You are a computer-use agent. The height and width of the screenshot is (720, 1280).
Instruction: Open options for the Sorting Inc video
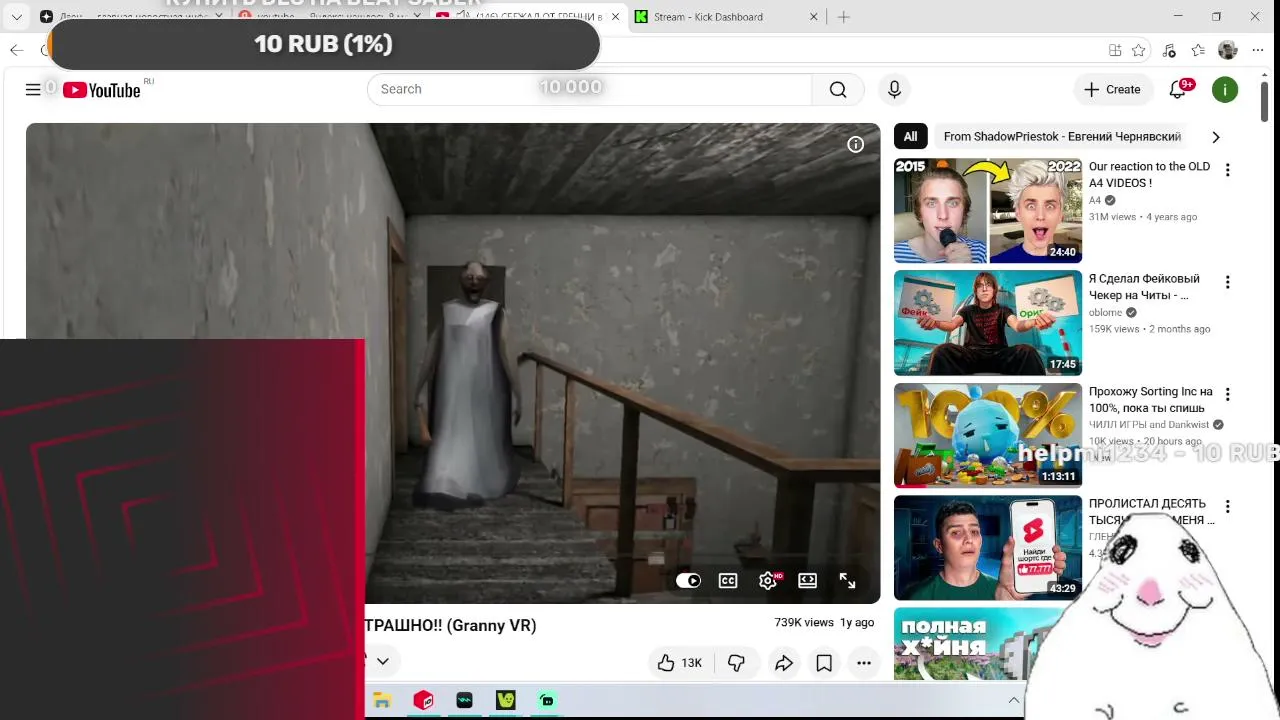pyautogui.click(x=1228, y=394)
